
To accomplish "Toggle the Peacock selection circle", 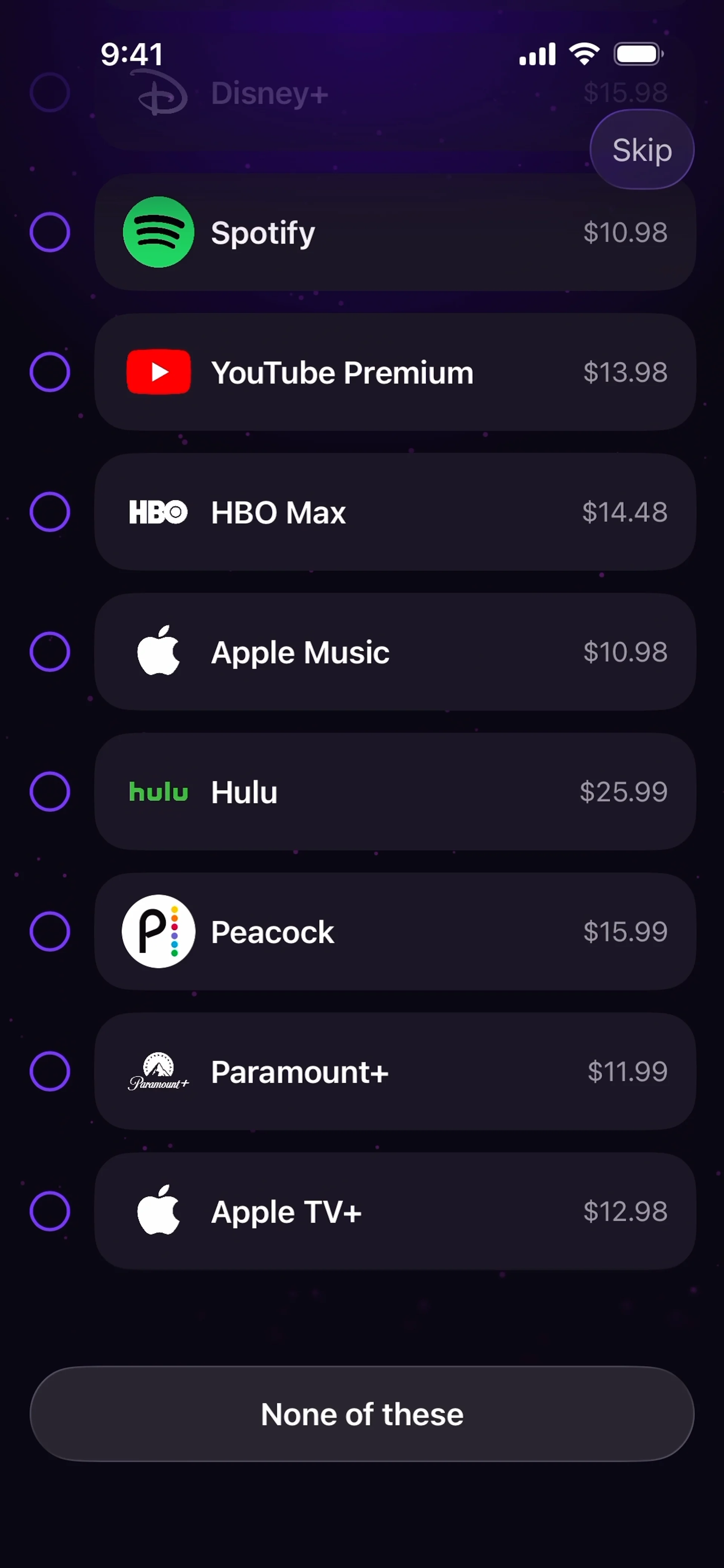I will [x=50, y=931].
